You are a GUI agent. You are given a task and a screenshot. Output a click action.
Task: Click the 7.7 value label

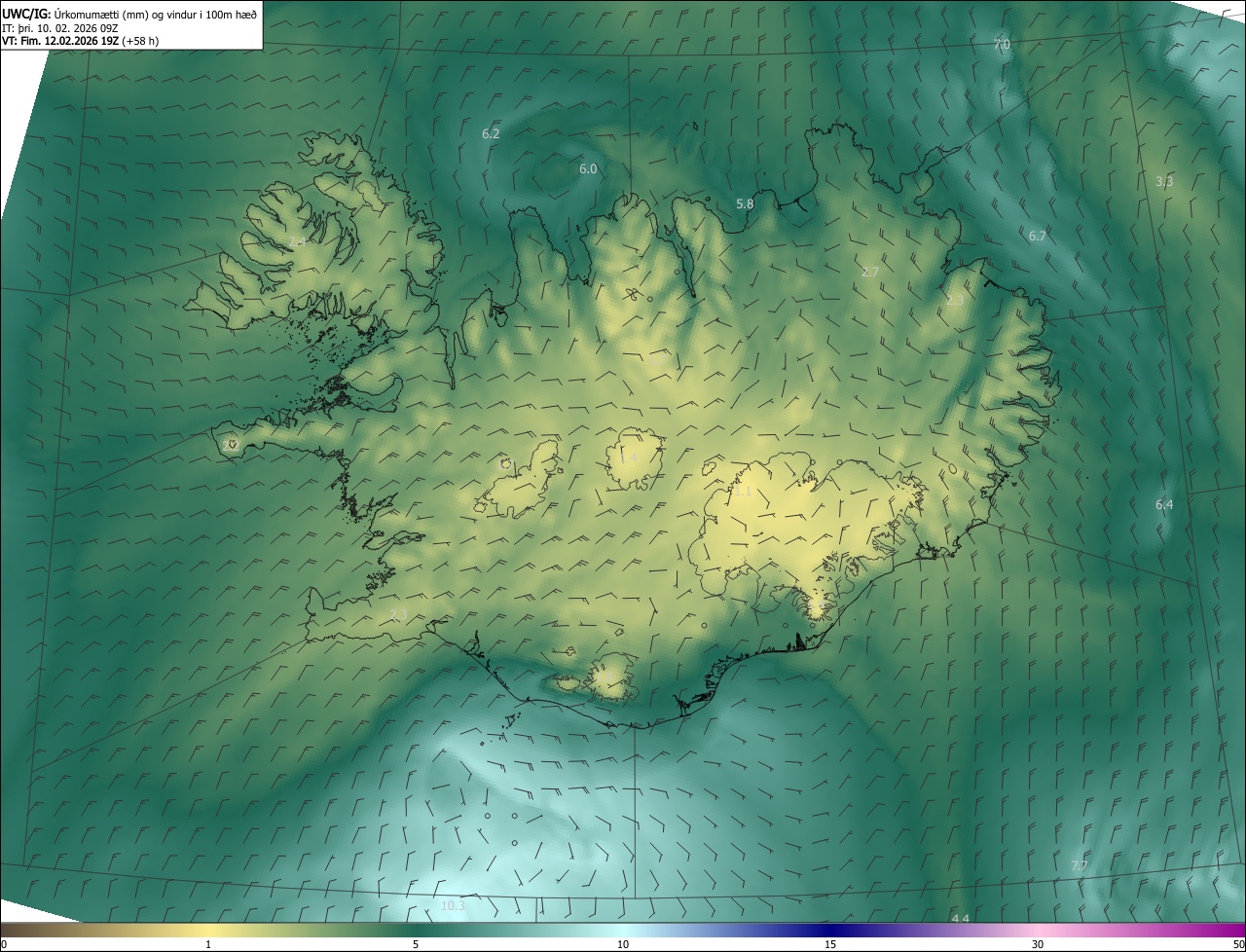pos(1080,865)
